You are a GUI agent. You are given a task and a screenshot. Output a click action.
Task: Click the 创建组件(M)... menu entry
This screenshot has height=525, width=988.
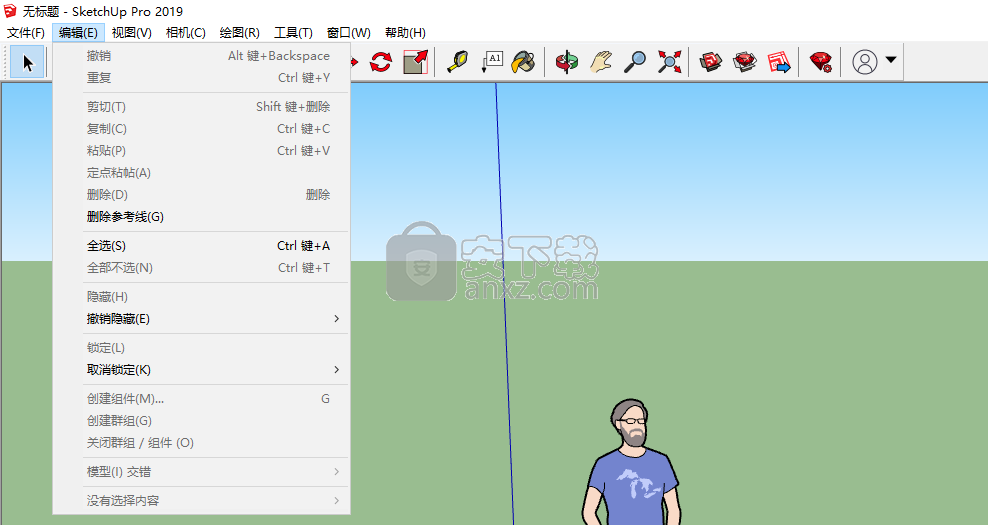click(202, 399)
